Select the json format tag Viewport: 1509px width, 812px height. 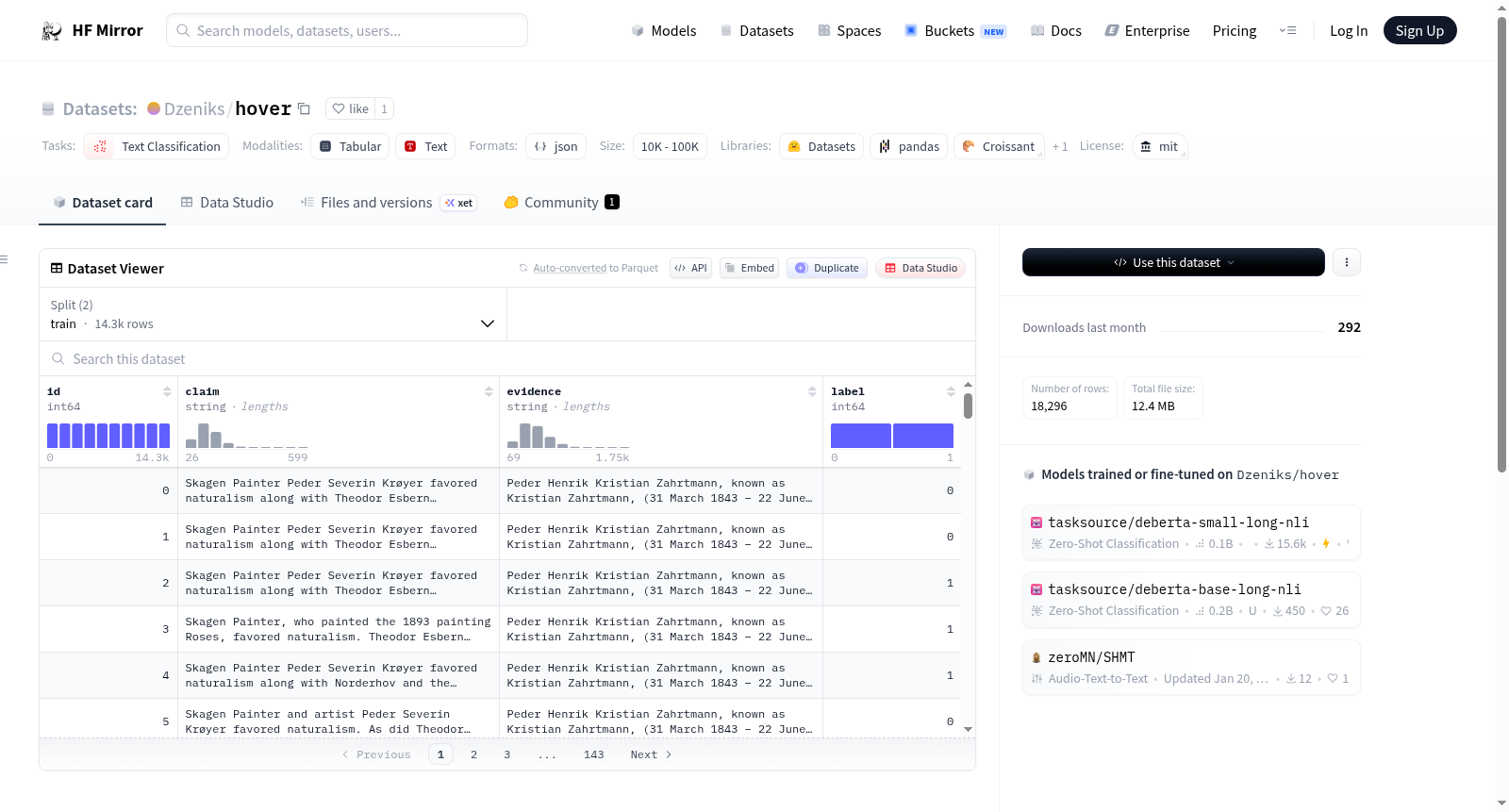pos(556,146)
